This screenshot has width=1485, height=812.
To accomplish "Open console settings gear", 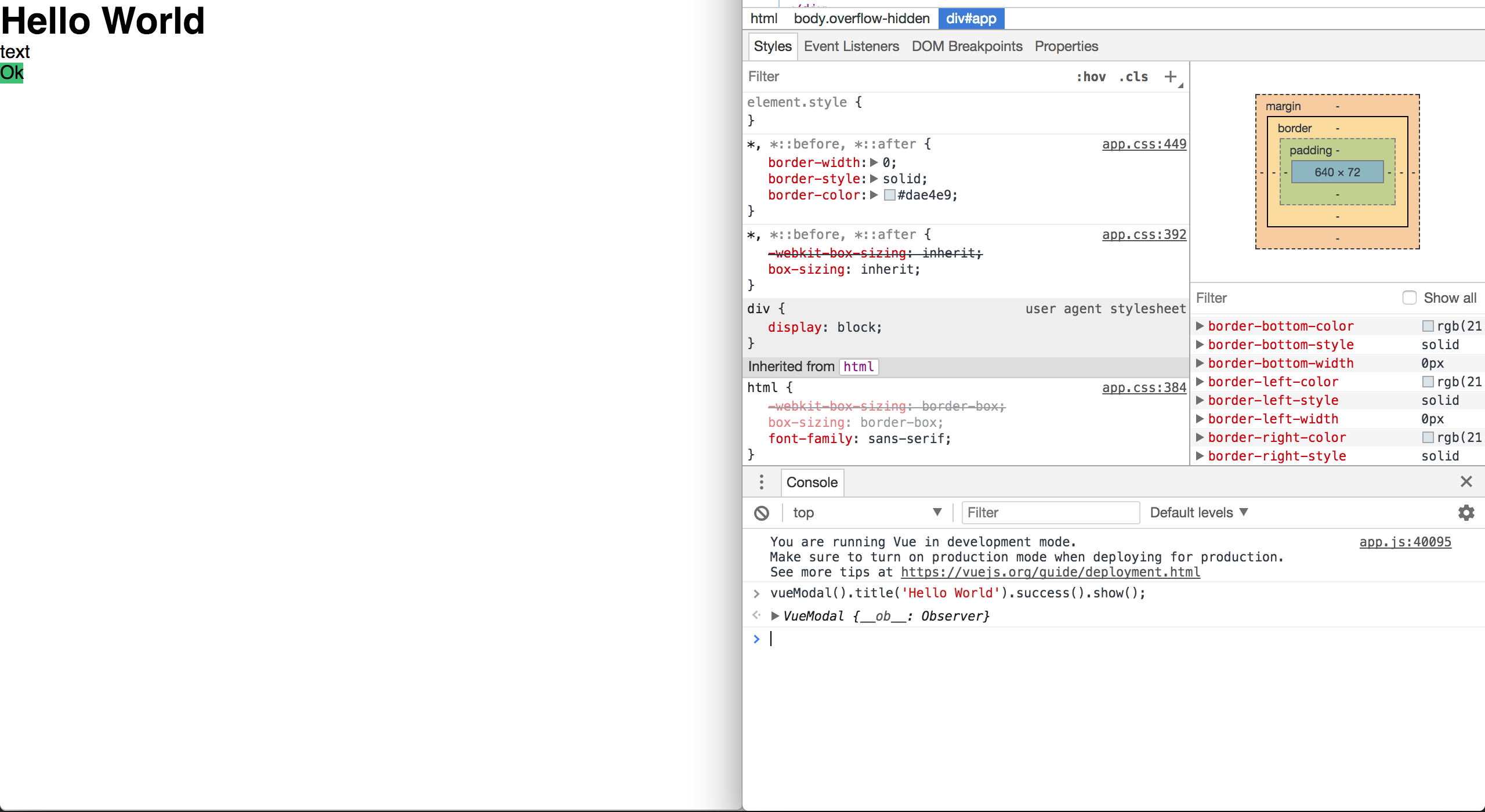I will [1466, 513].
